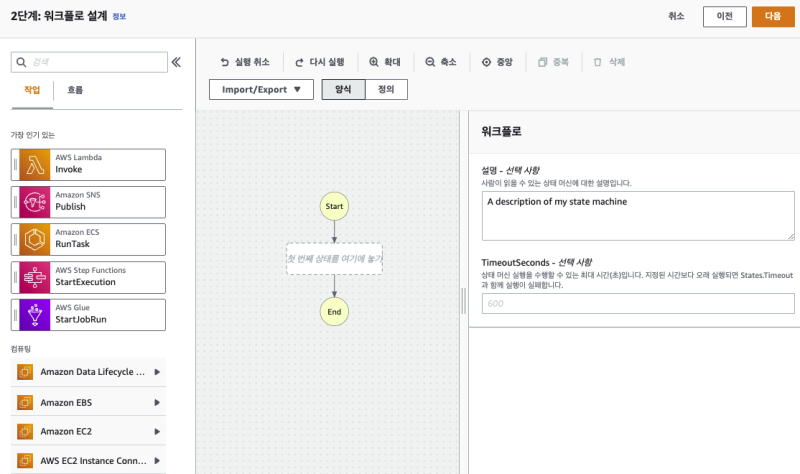Screen dimensions: 800x474
Task: Zoom out of canvas (축소)
Action: point(441,62)
